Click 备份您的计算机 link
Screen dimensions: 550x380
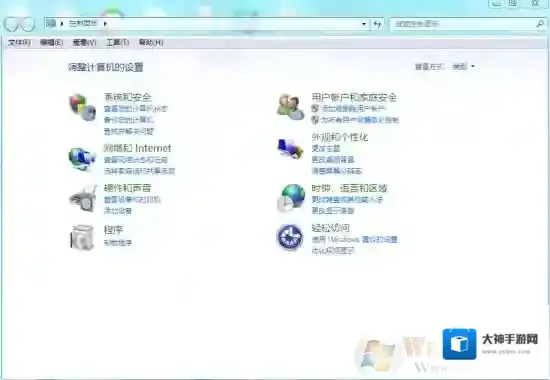[129, 120]
